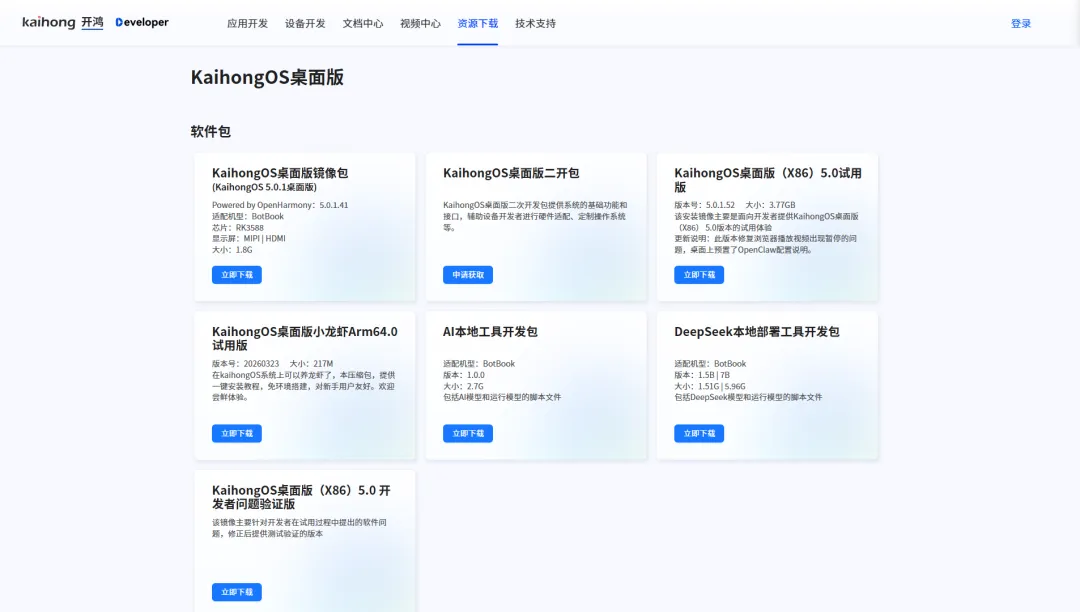This screenshot has width=1080, height=612.
Task: Click the 登录 link
Action: click(x=1021, y=23)
